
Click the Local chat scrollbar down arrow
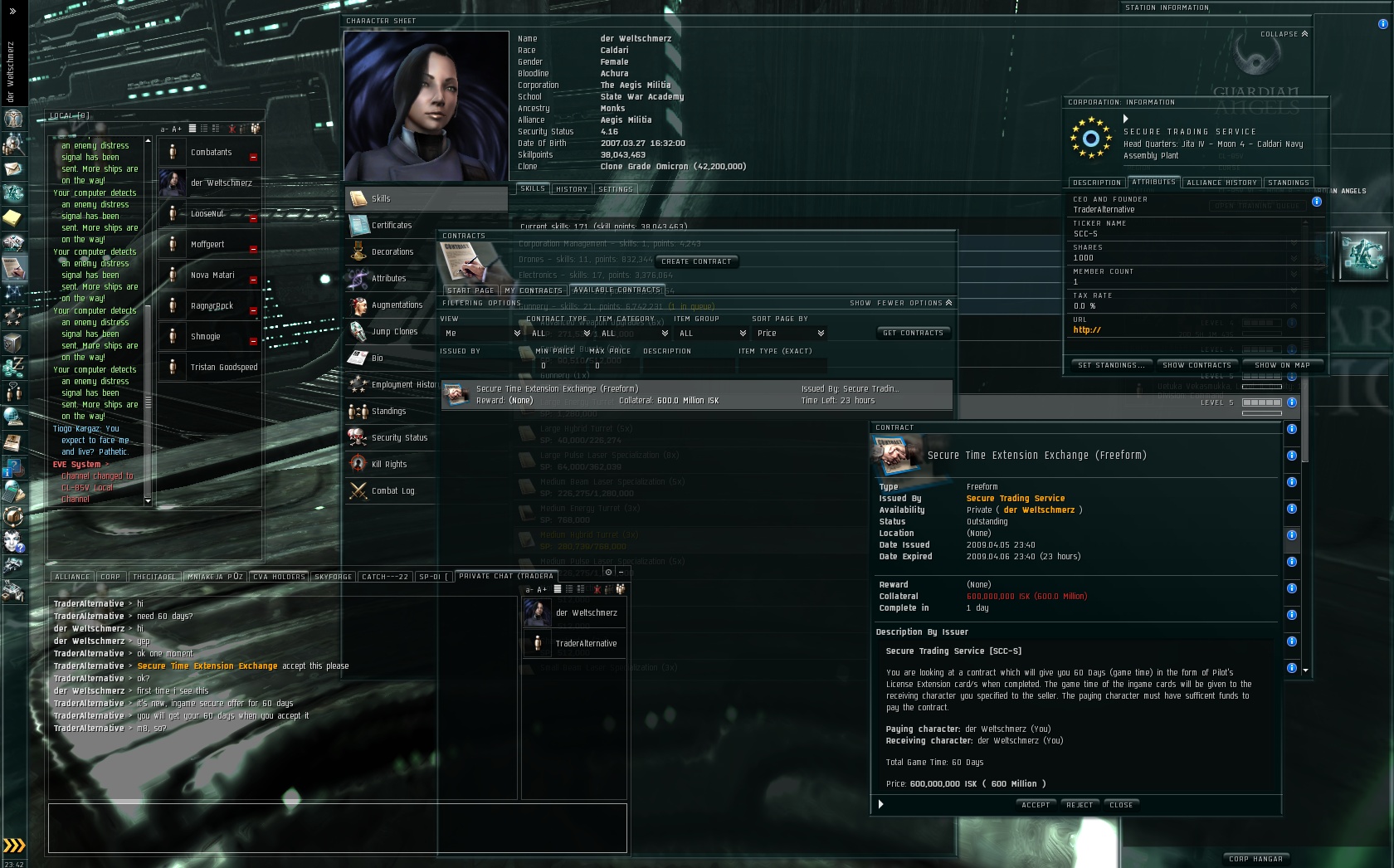pyautogui.click(x=148, y=501)
